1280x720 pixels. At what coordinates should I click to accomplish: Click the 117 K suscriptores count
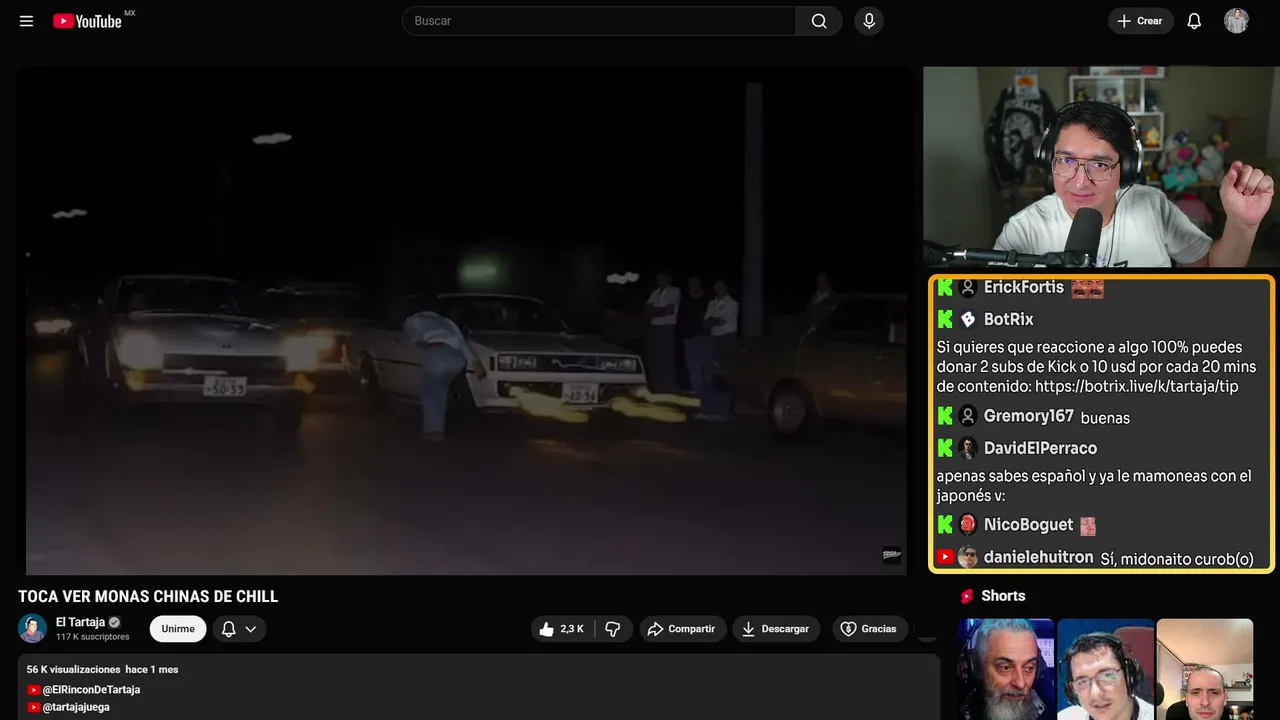93,637
